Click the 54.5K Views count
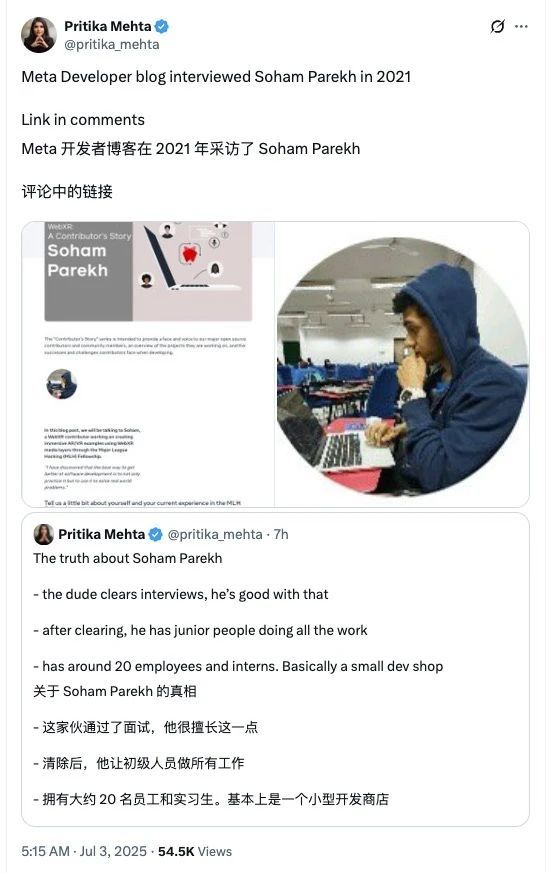549x873 pixels. (x=195, y=851)
